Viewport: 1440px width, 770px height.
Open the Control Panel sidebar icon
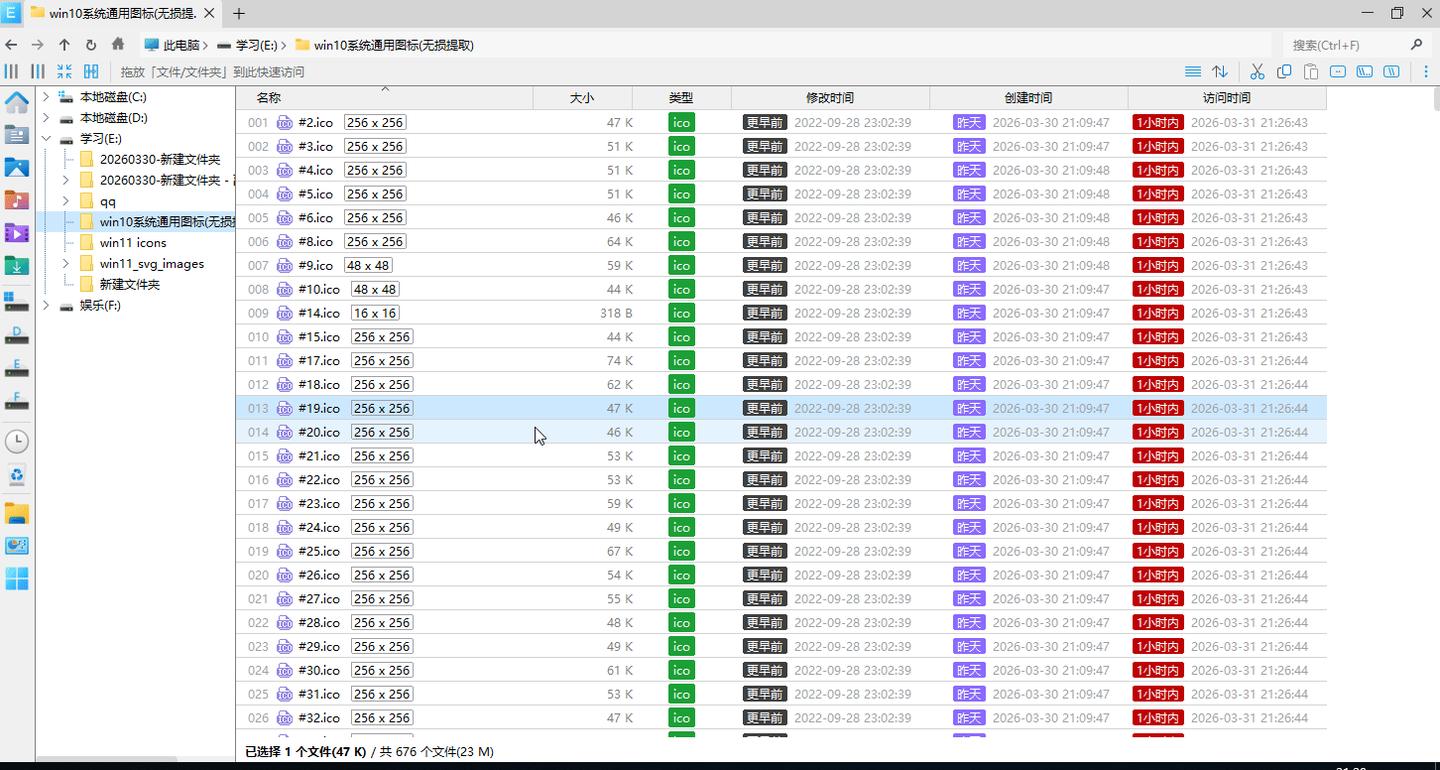[x=17, y=546]
